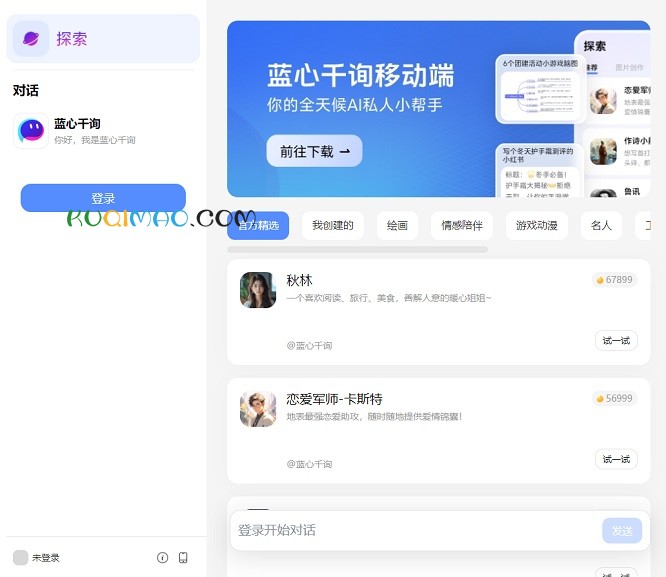This screenshot has width=666, height=577.
Task: Click the @蓝心千询 author under 恋爱军师-卡斯特
Action: [x=309, y=464]
